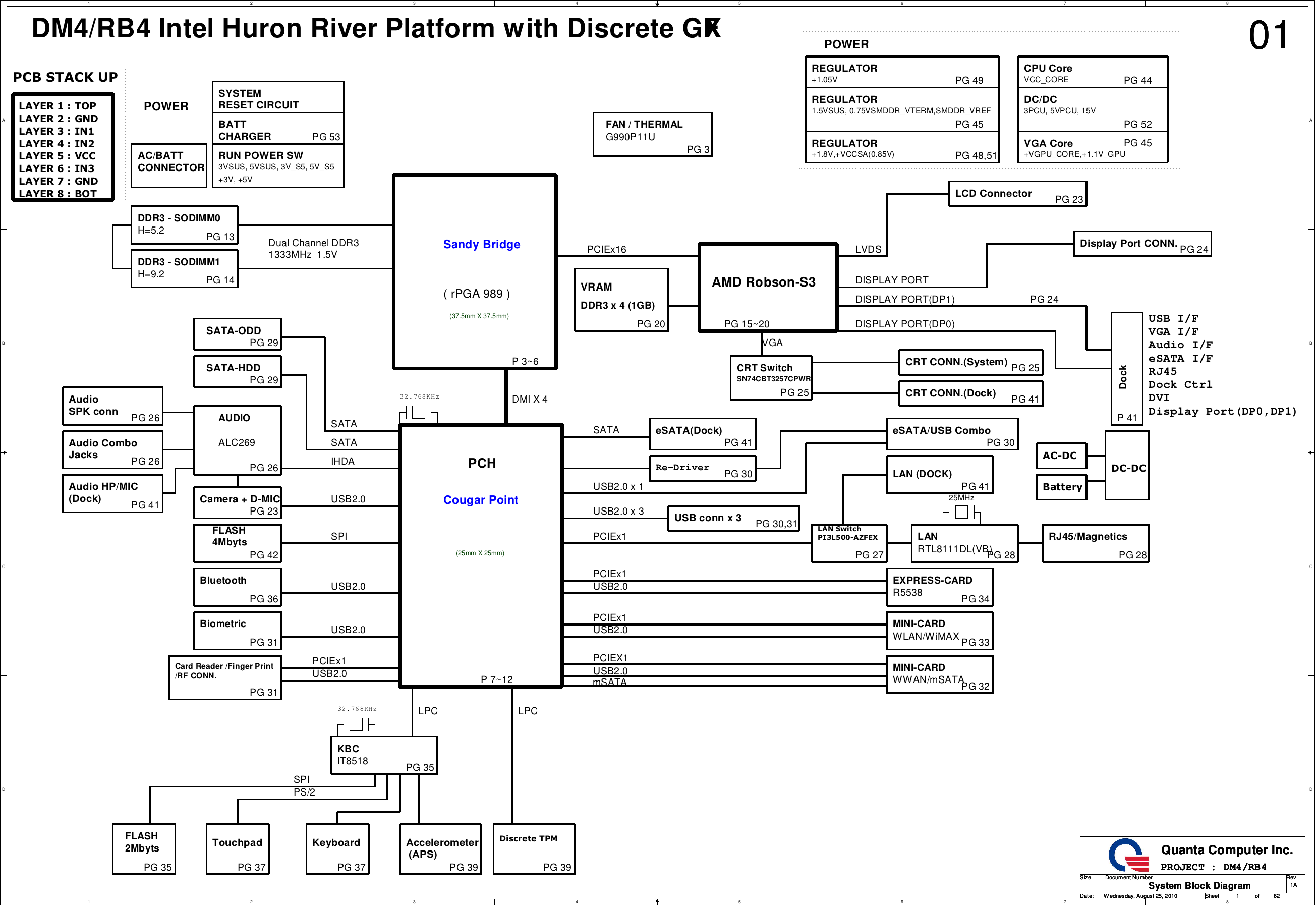Click the Touchpad block
Viewport: 1316px width, 908px height.
tap(237, 850)
